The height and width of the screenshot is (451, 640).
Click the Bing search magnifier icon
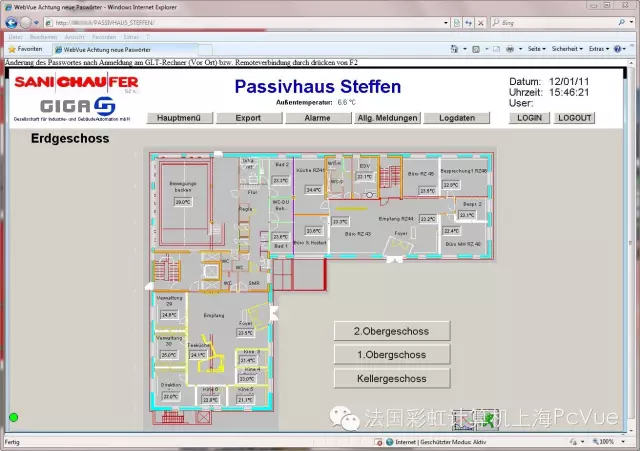click(x=621, y=22)
